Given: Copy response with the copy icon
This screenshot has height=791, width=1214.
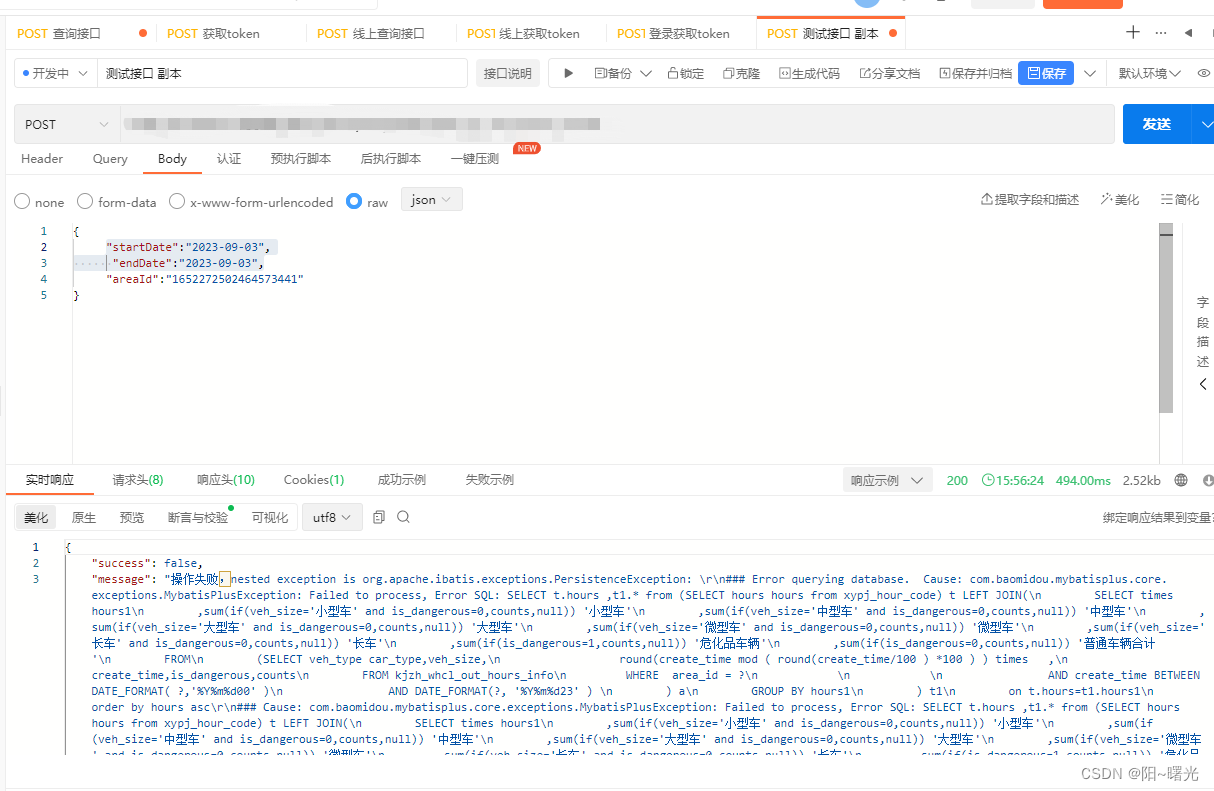Looking at the screenshot, I should tap(379, 517).
